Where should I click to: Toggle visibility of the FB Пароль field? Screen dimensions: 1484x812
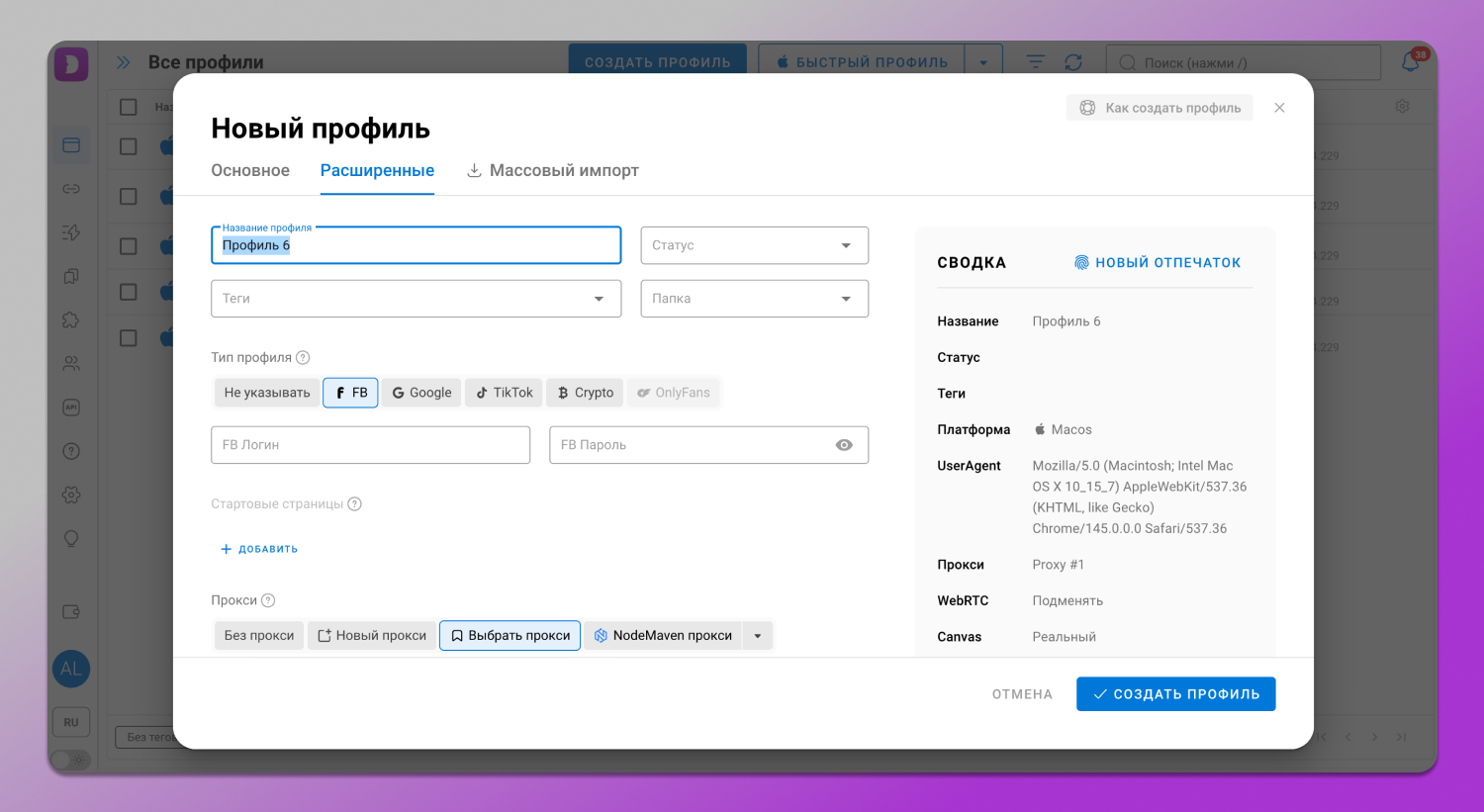tap(844, 445)
